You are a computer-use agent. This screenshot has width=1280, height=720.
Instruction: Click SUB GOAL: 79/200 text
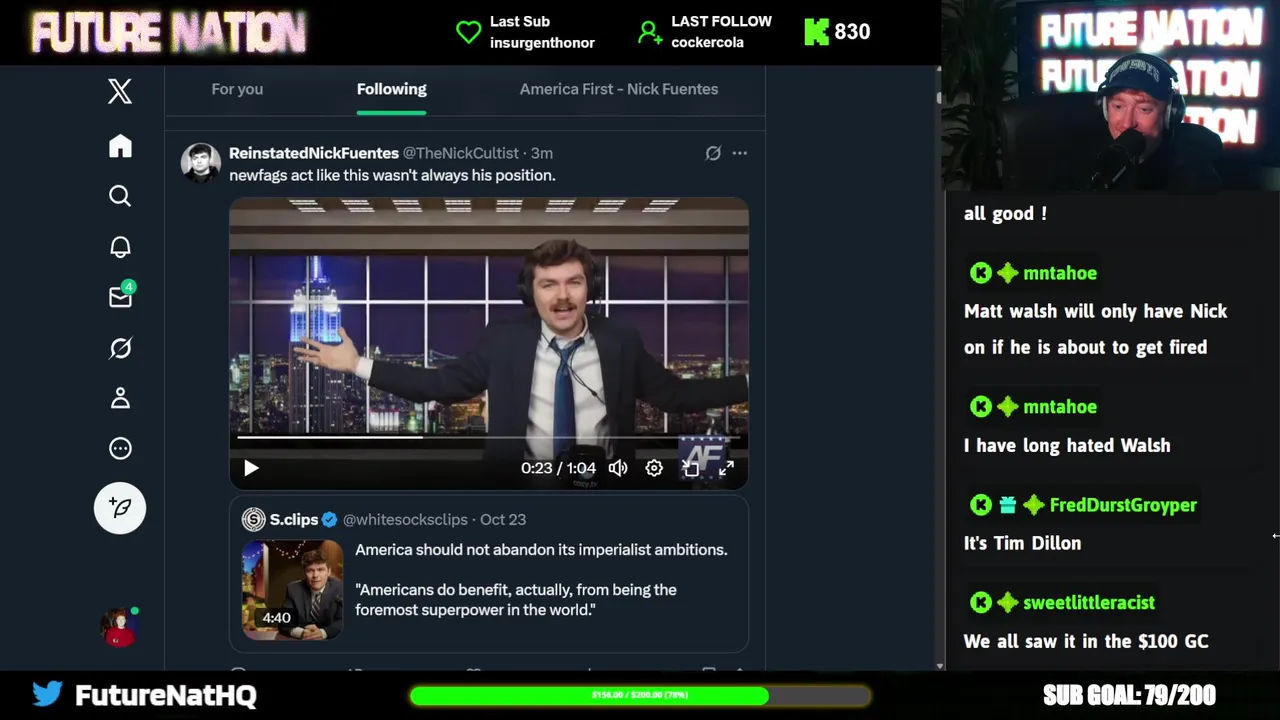coord(1129,695)
